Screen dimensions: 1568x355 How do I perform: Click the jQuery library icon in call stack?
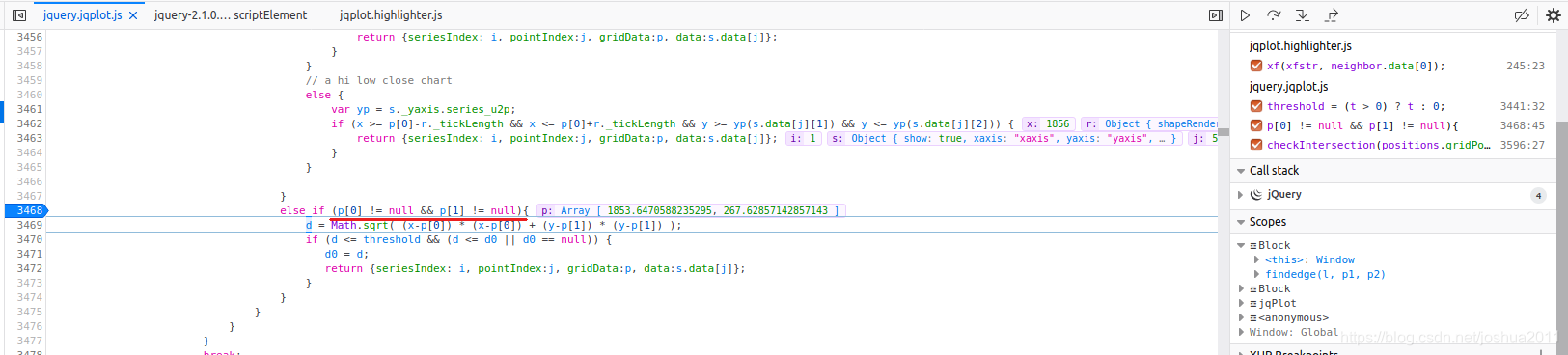[x=1256, y=195]
